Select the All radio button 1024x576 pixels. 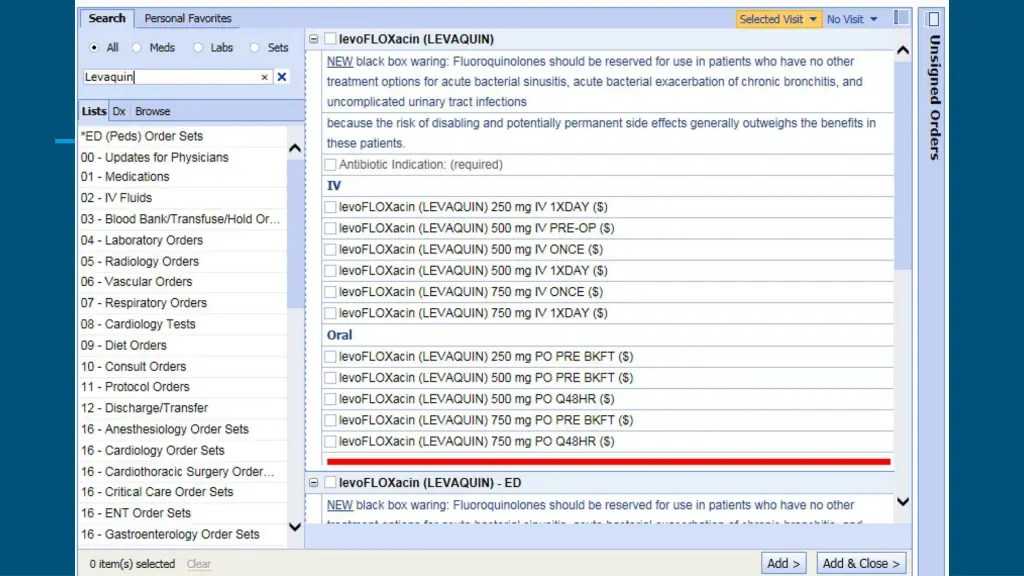click(94, 48)
